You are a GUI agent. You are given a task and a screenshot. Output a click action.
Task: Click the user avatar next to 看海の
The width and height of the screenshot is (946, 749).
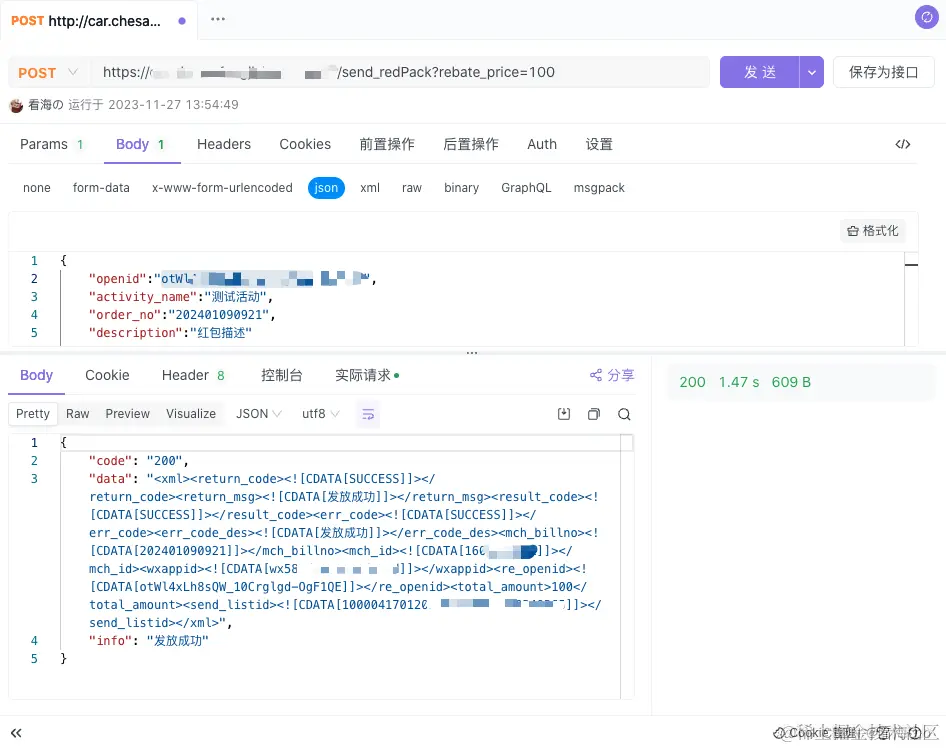(16, 106)
